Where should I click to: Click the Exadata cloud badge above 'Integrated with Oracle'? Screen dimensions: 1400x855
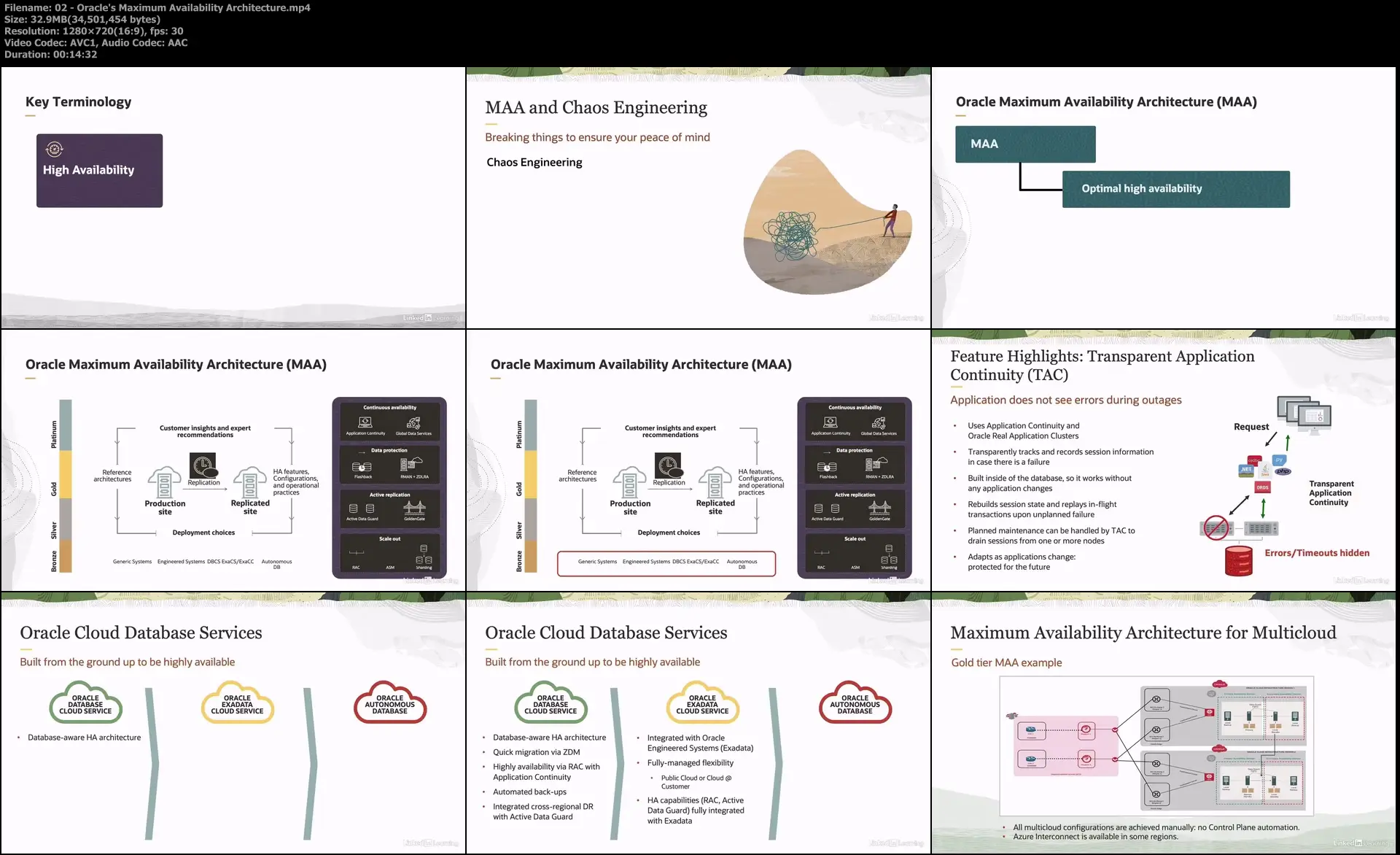point(702,703)
